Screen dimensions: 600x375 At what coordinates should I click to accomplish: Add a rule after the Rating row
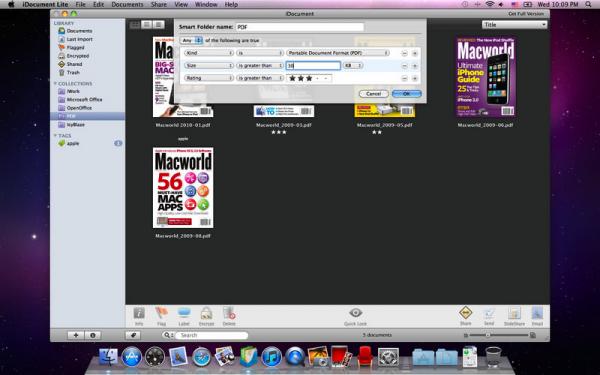click(415, 78)
